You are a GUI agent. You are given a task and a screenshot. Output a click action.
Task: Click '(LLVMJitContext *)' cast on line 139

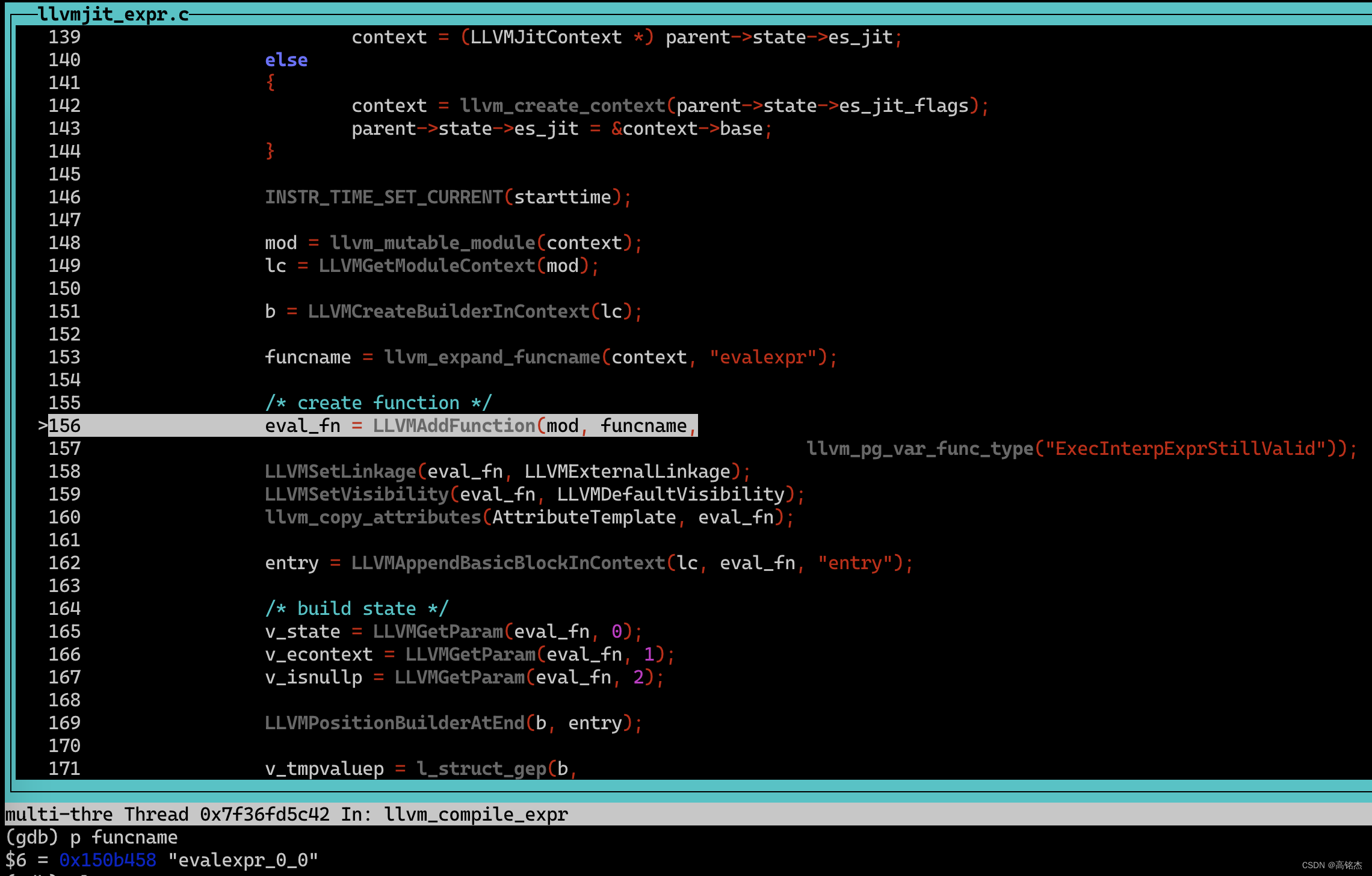[x=557, y=37]
